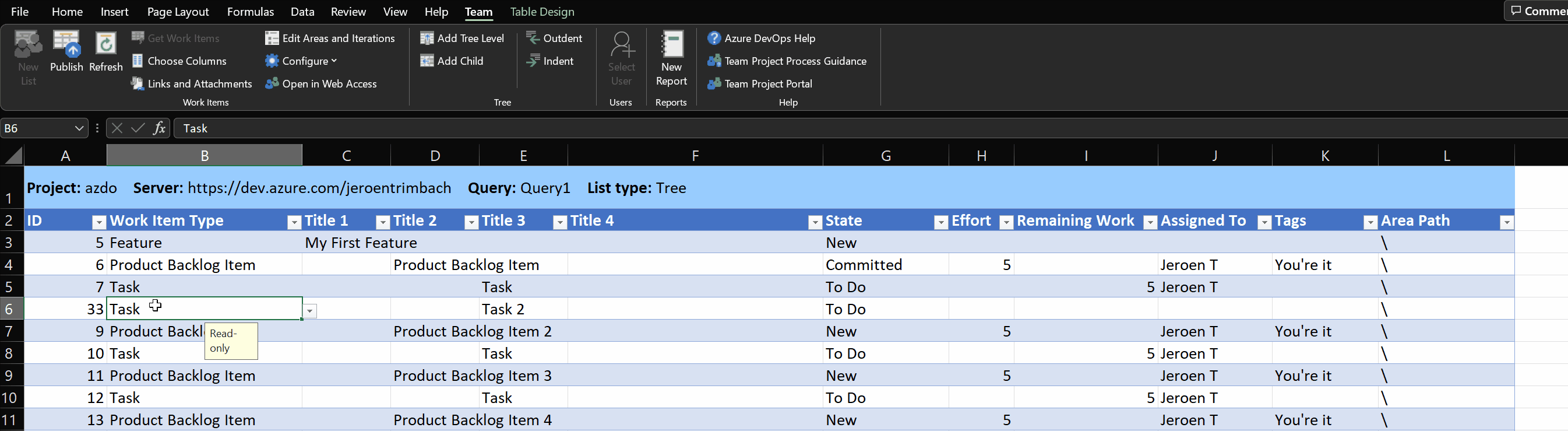This screenshot has width=1568, height=431.
Task: Select Jeroen T in row 5
Action: tap(1214, 287)
